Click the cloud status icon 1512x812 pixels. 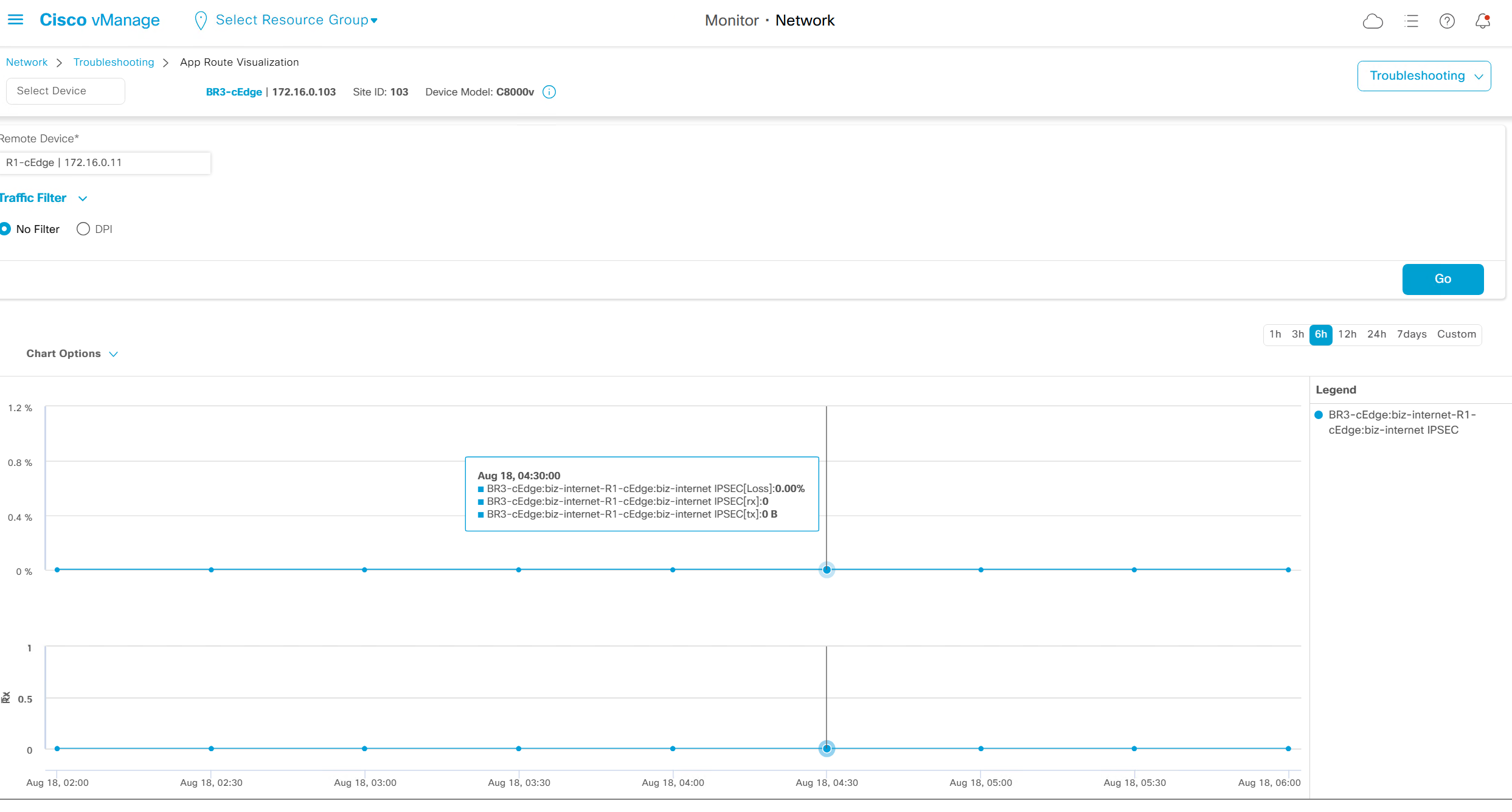point(1373,21)
